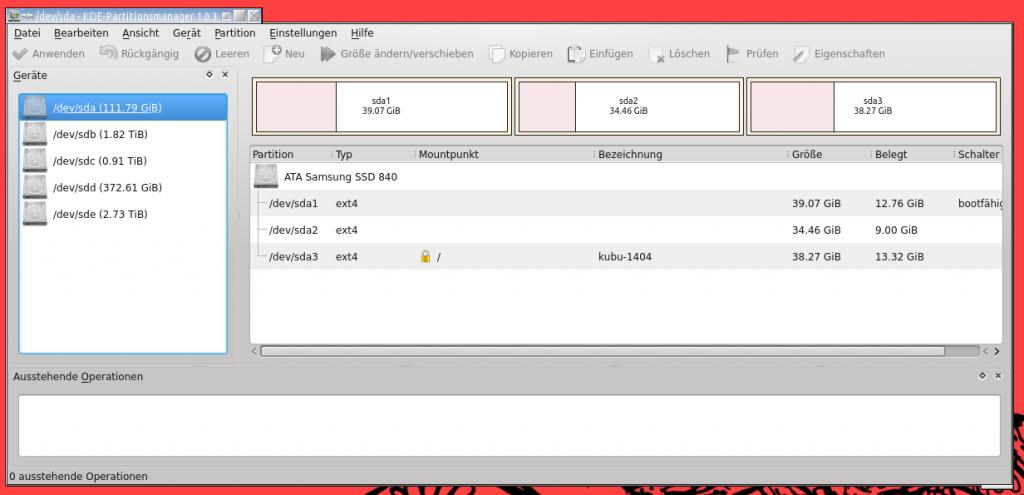Select /dev/sde (2.73 TiB) device
This screenshot has height=495, width=1024.
click(100, 214)
